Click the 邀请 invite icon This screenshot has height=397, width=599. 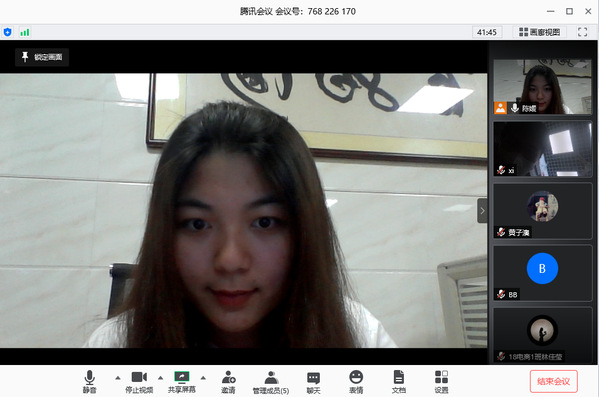click(228, 382)
